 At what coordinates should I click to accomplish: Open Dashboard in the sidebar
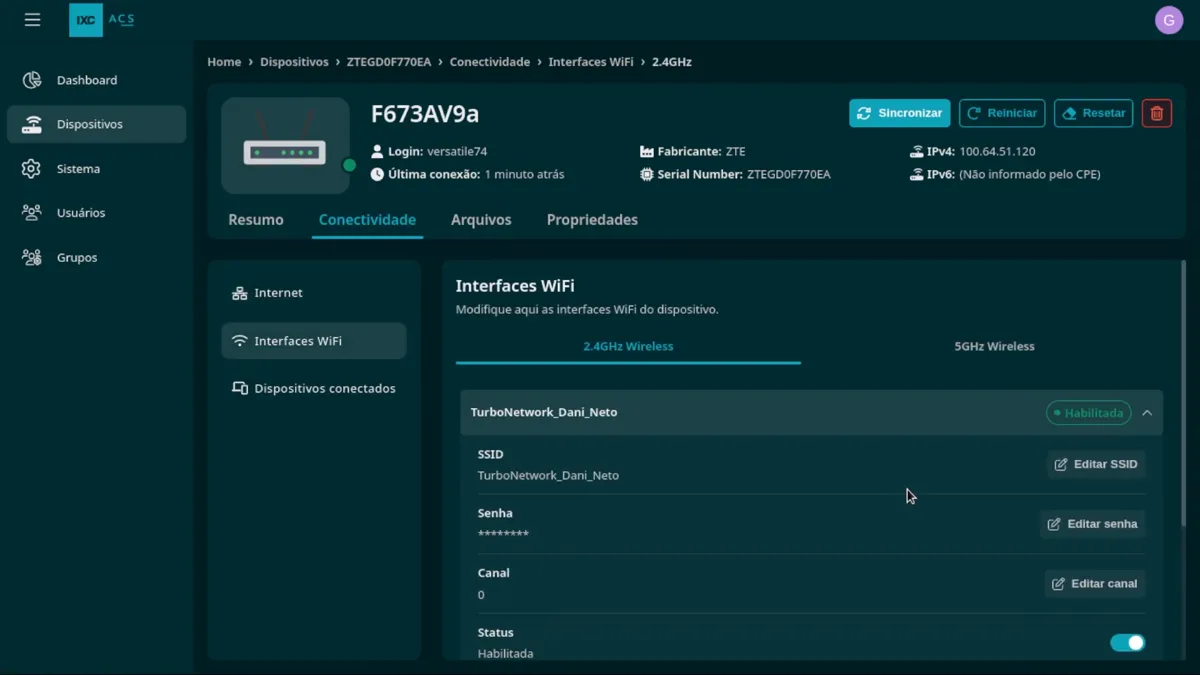96,80
